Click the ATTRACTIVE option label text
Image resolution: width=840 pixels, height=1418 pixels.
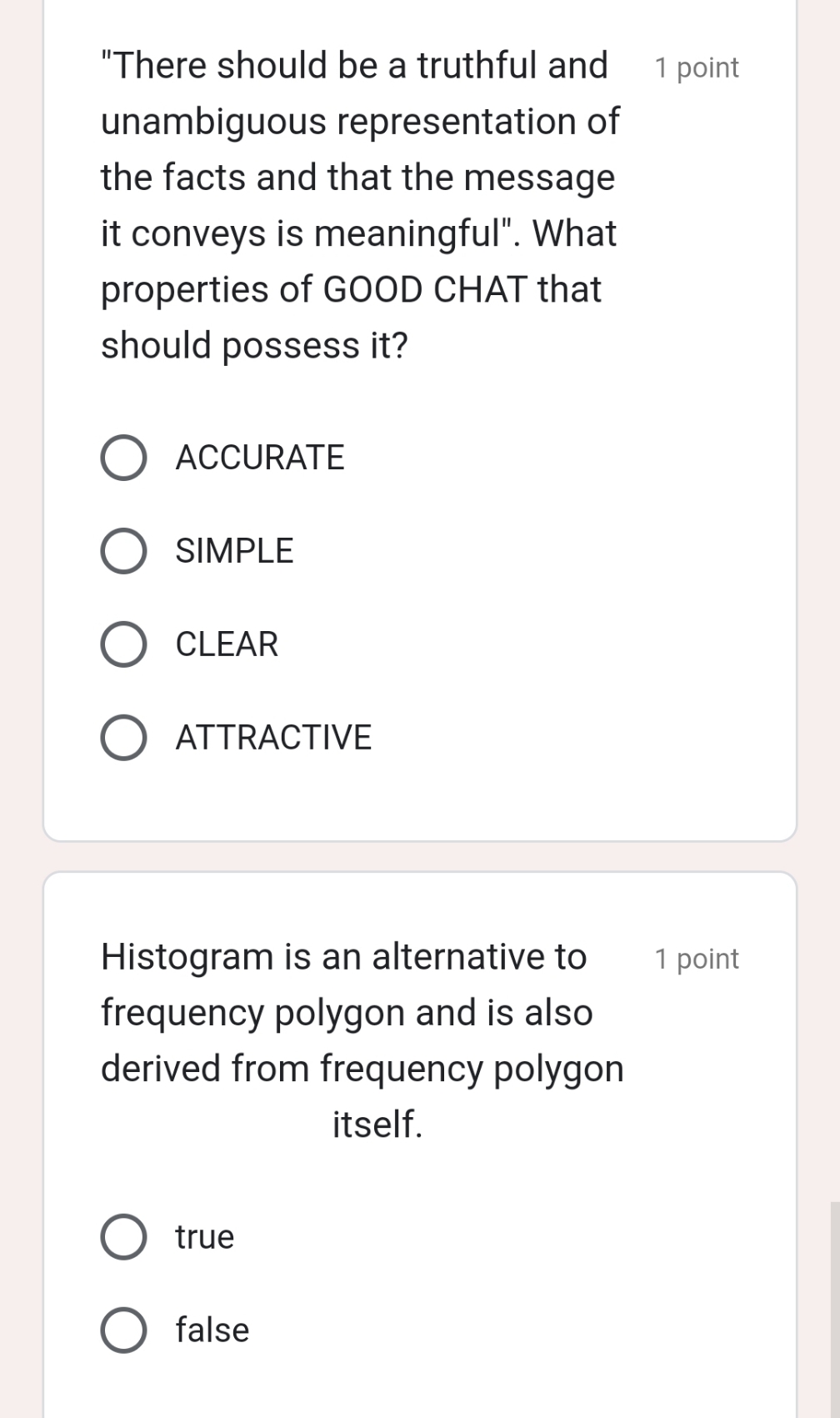tap(273, 738)
